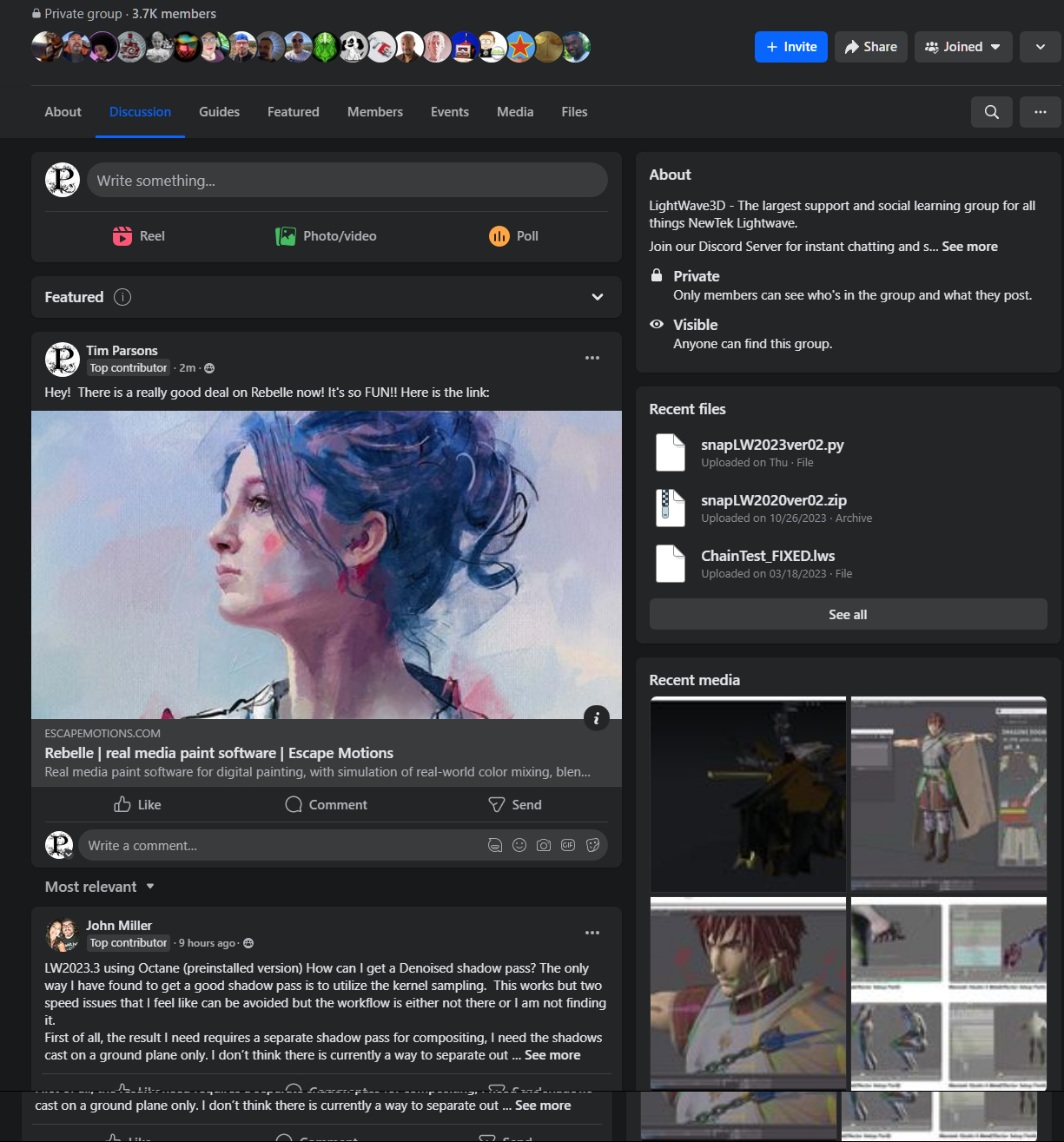Start a Poll in the composer
1064x1142 pixels.
point(513,236)
